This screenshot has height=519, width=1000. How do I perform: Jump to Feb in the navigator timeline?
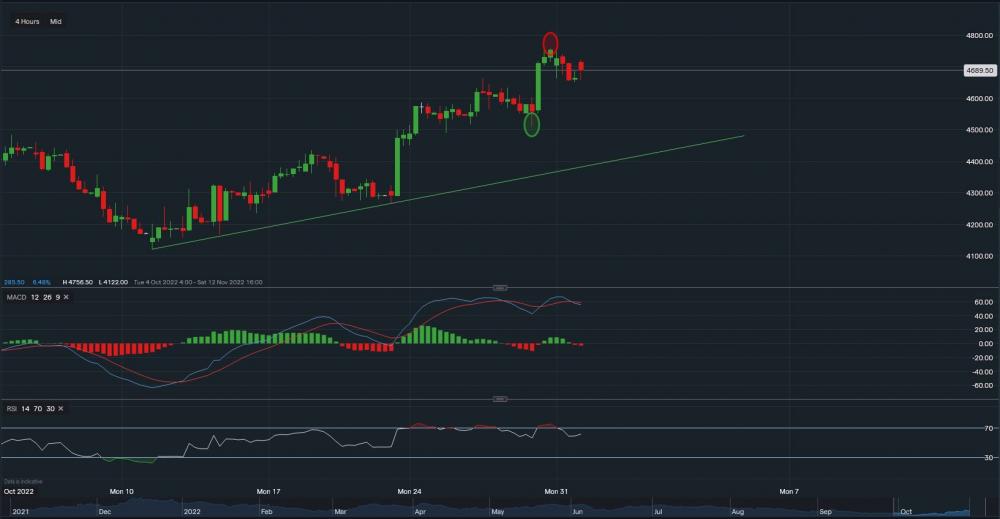point(266,512)
